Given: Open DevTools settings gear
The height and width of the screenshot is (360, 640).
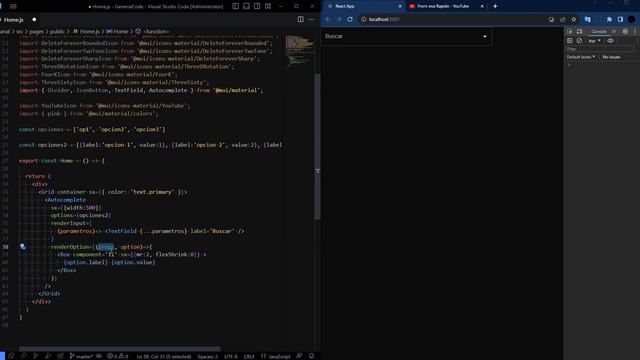Looking at the screenshot, I should pos(625,31).
